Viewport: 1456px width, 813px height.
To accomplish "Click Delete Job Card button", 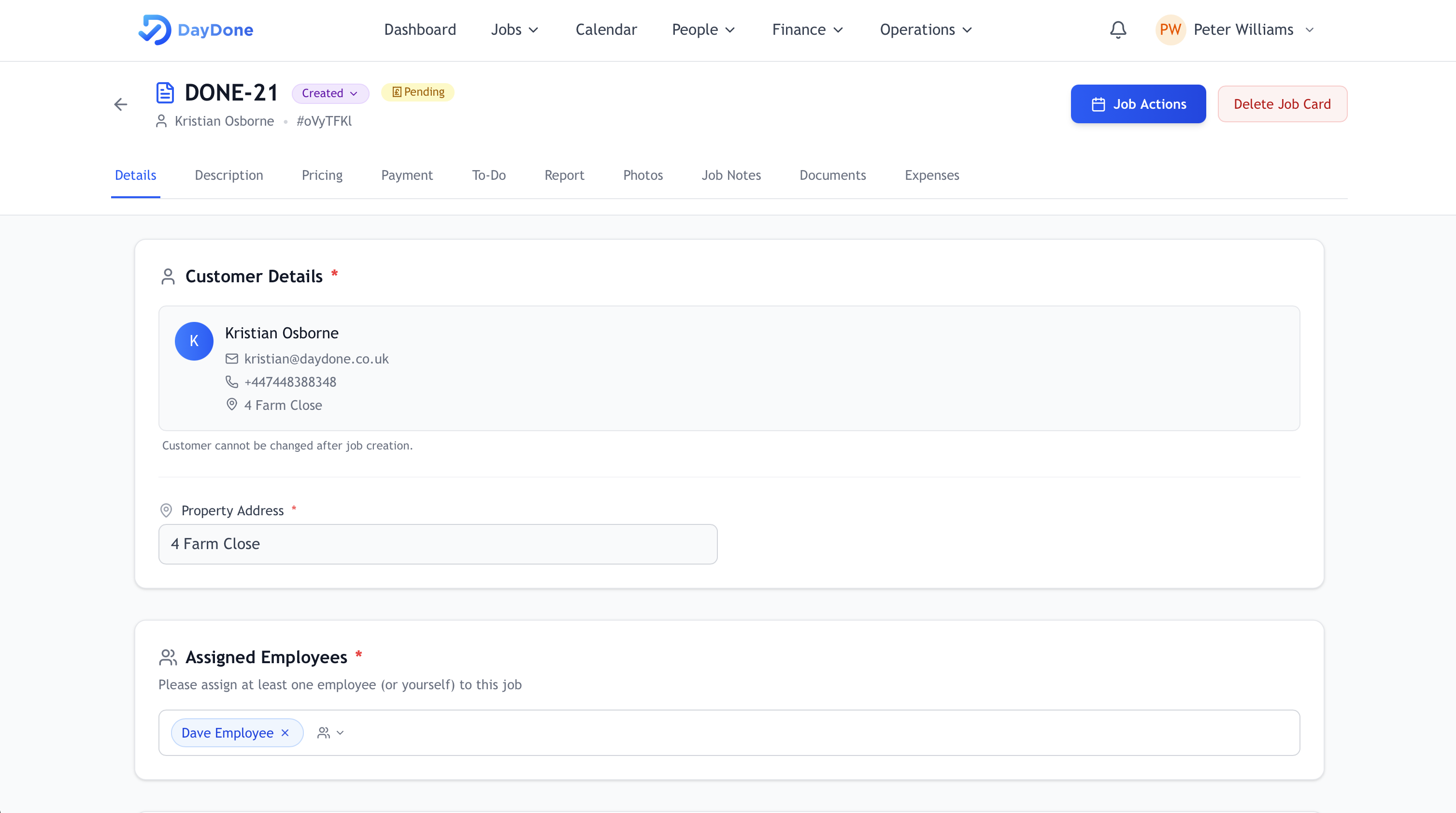I will 1282,104.
